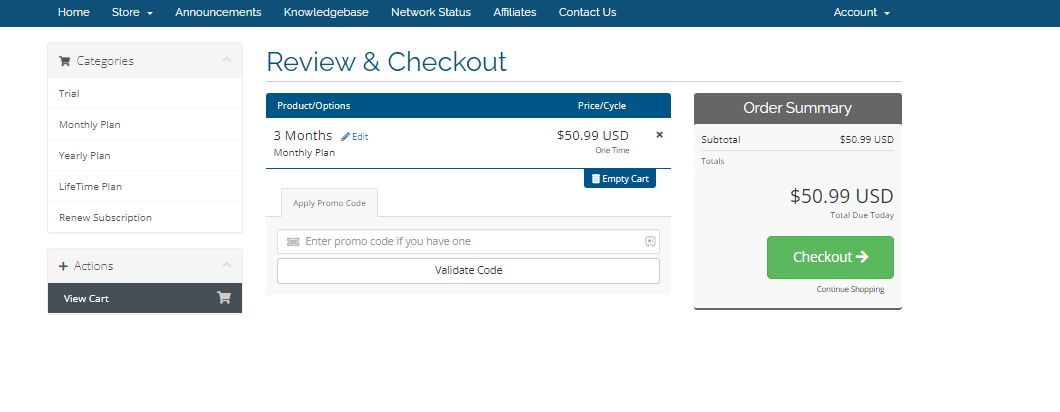Open the Account dropdown menu

[861, 12]
